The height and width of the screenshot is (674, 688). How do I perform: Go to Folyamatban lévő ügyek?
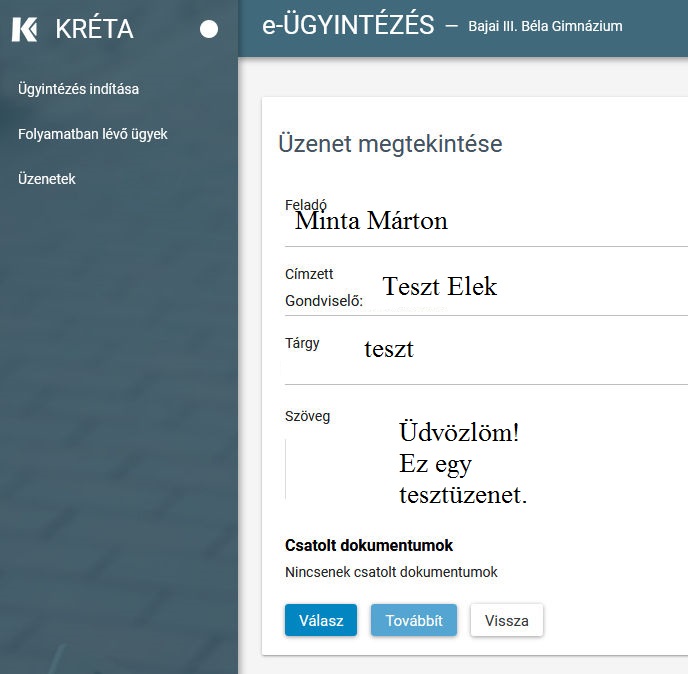click(x=92, y=134)
